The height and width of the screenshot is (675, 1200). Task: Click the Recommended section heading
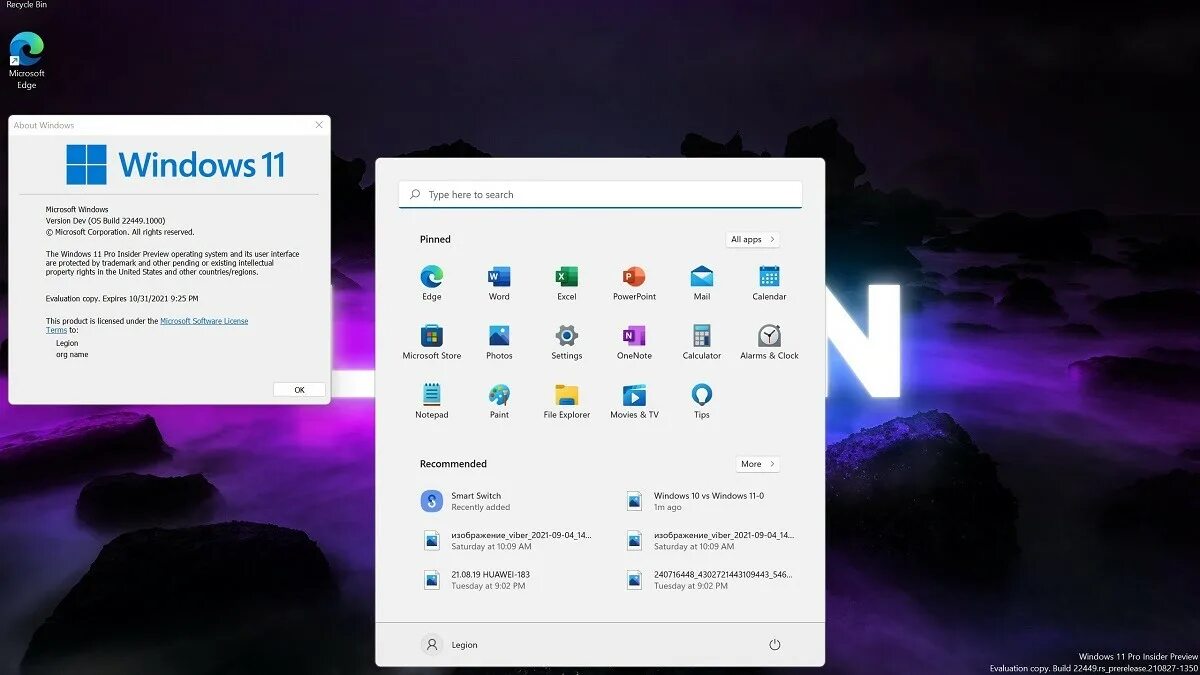pos(453,464)
